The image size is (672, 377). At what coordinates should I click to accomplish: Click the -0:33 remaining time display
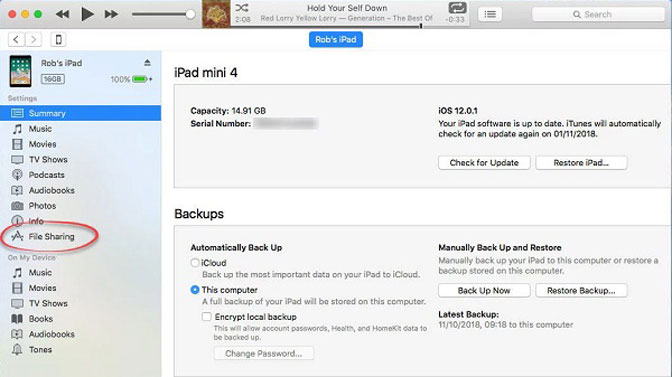click(455, 20)
